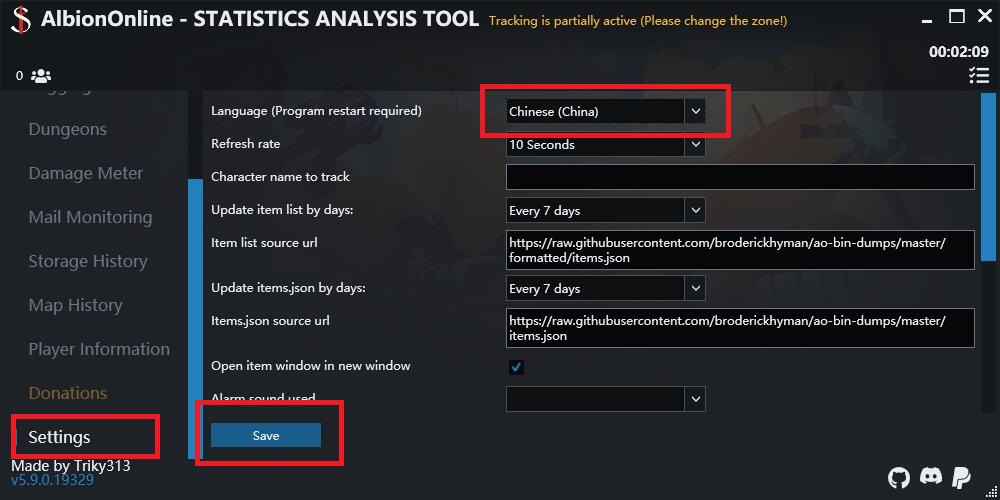The height and width of the screenshot is (500, 1000).
Task: Switch to Mail Monitoring in sidebar
Action: pyautogui.click(x=90, y=217)
